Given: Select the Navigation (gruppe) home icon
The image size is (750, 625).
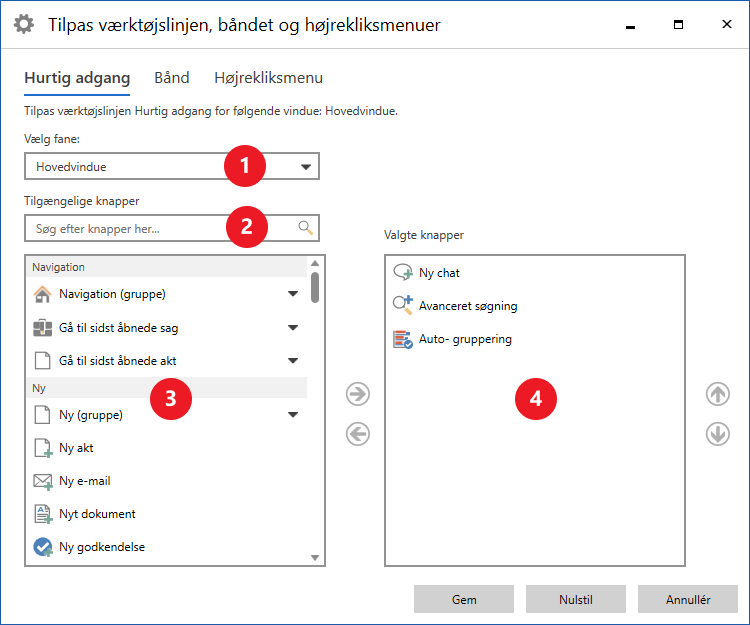Looking at the screenshot, I should (x=43, y=294).
